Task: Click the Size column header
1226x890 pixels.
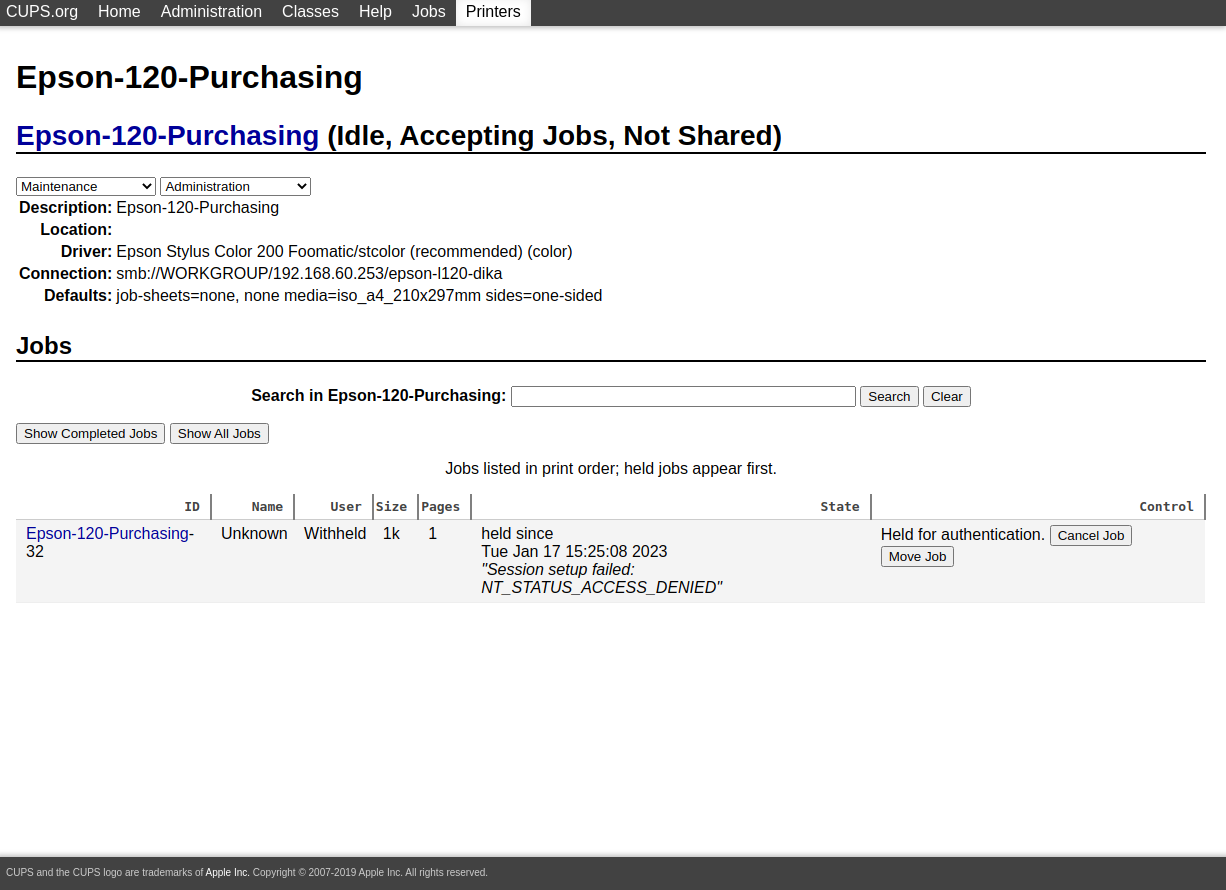Action: pos(391,506)
